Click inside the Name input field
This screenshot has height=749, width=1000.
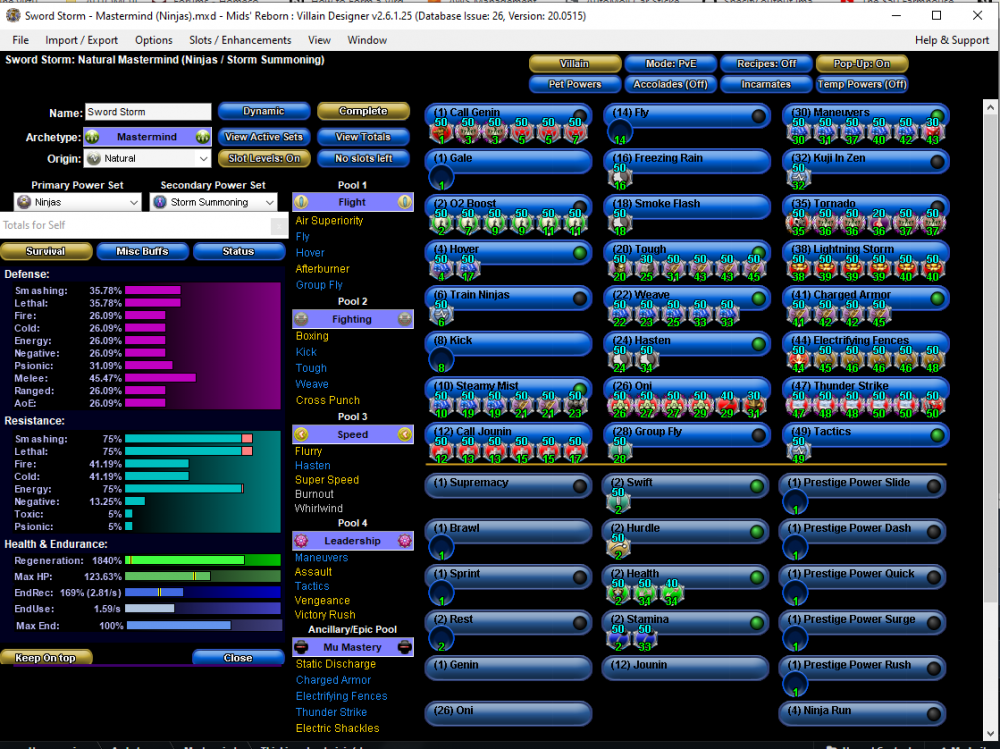[147, 112]
